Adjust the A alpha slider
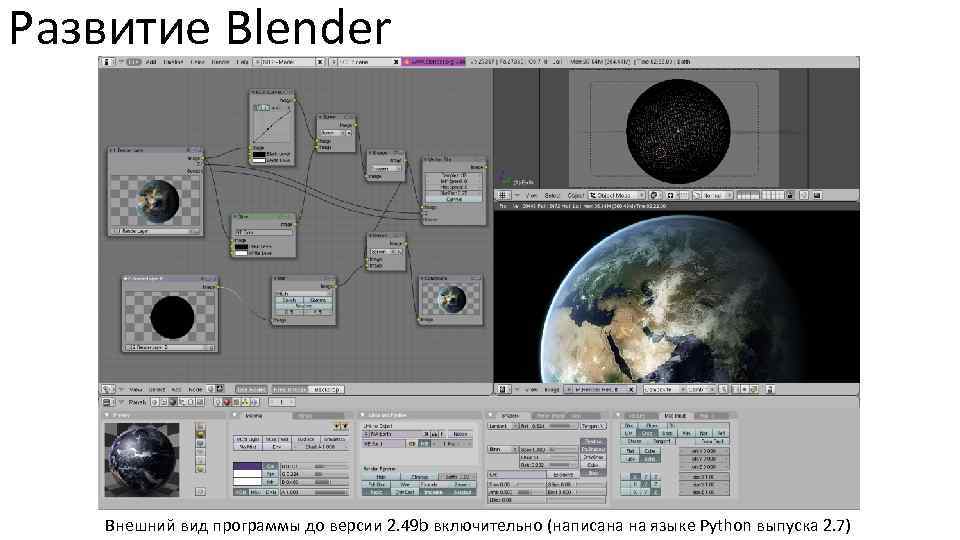 point(315,492)
